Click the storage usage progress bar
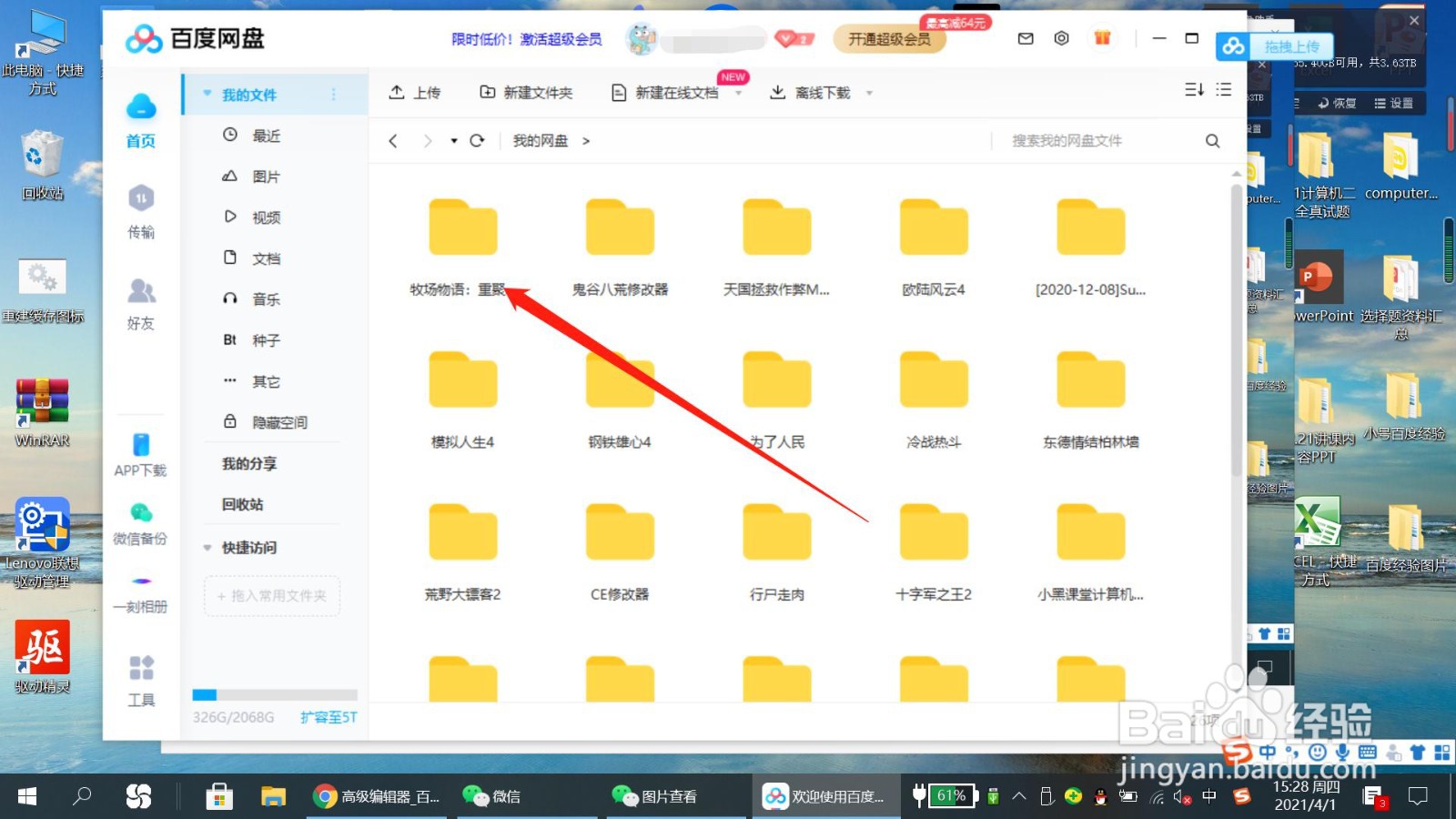This screenshot has width=1456, height=819. click(x=271, y=695)
